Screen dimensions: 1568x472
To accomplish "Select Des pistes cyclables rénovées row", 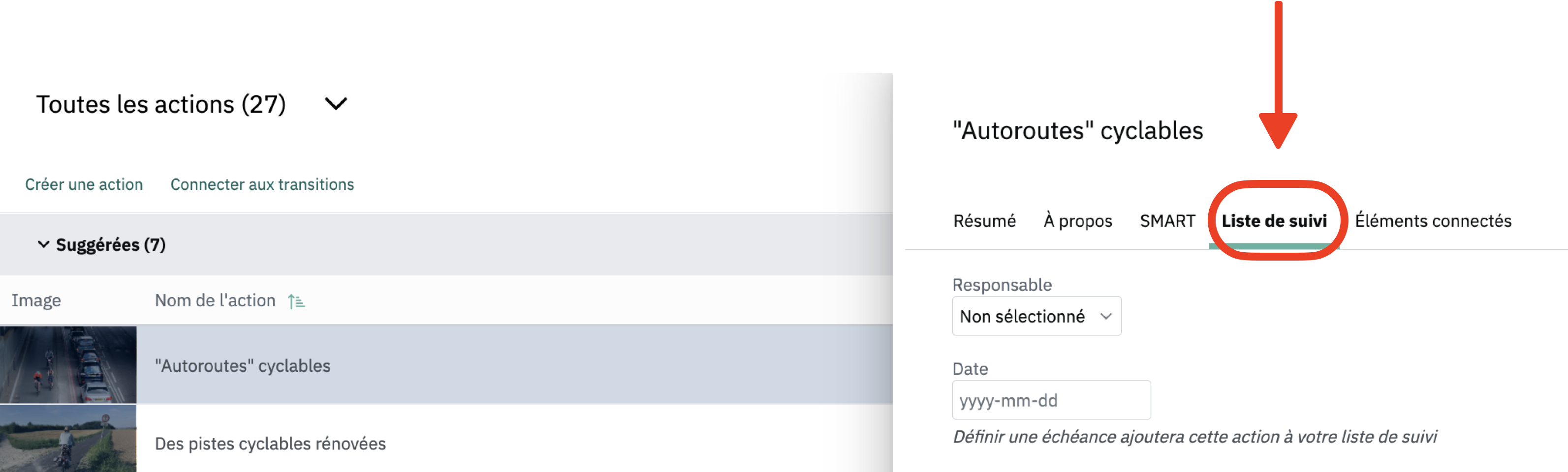I will (446, 439).
